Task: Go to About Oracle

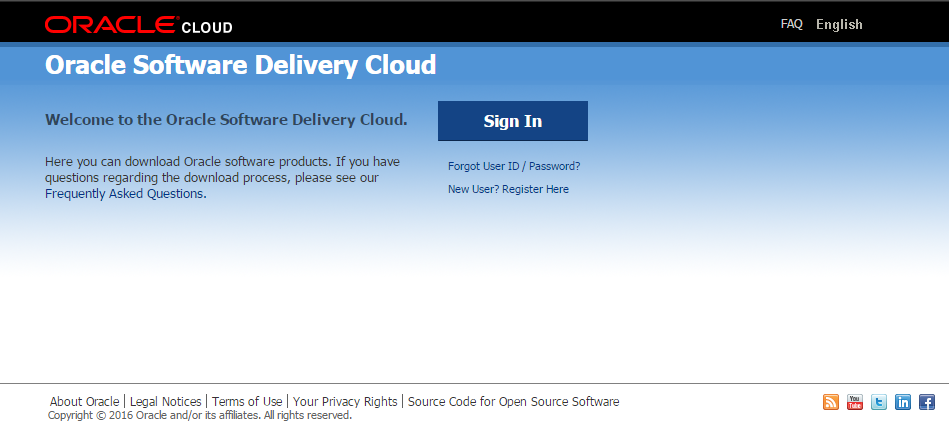Action: coord(84,402)
